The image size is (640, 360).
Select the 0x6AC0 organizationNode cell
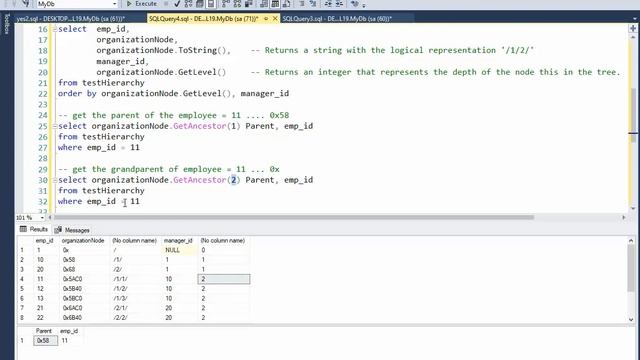84,308
